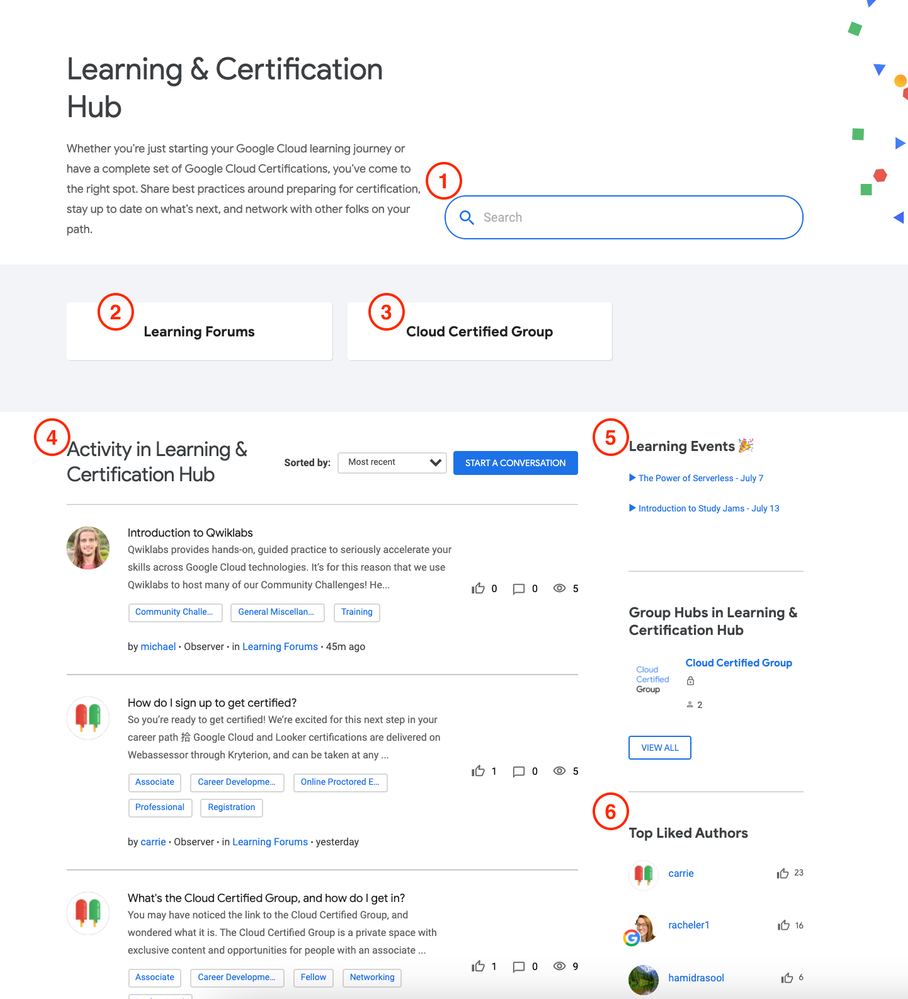Click views eye icon for 'How do I sign up' post
This screenshot has width=908, height=999.
tap(559, 771)
